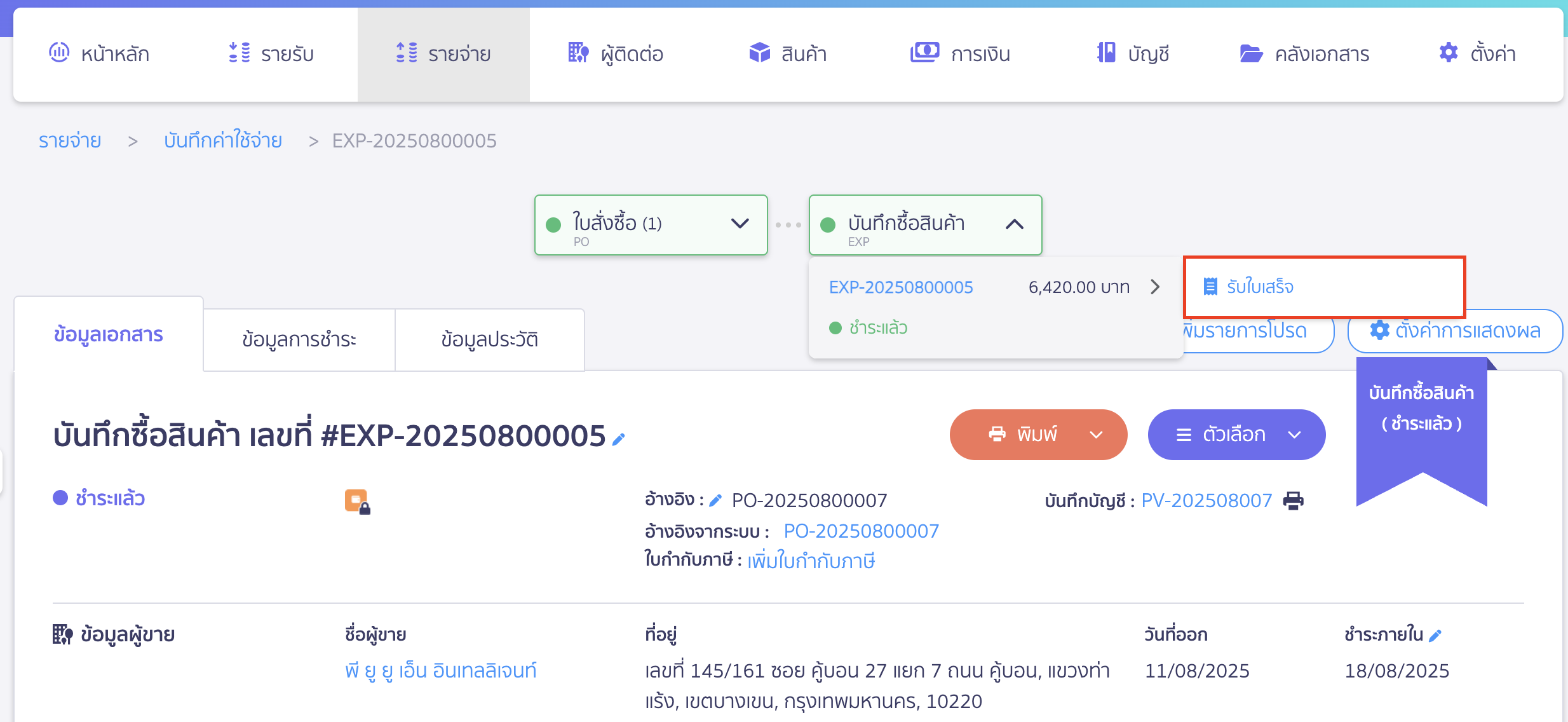Open journal entry PV-202508007 link
1568x722 pixels.
(x=1206, y=501)
